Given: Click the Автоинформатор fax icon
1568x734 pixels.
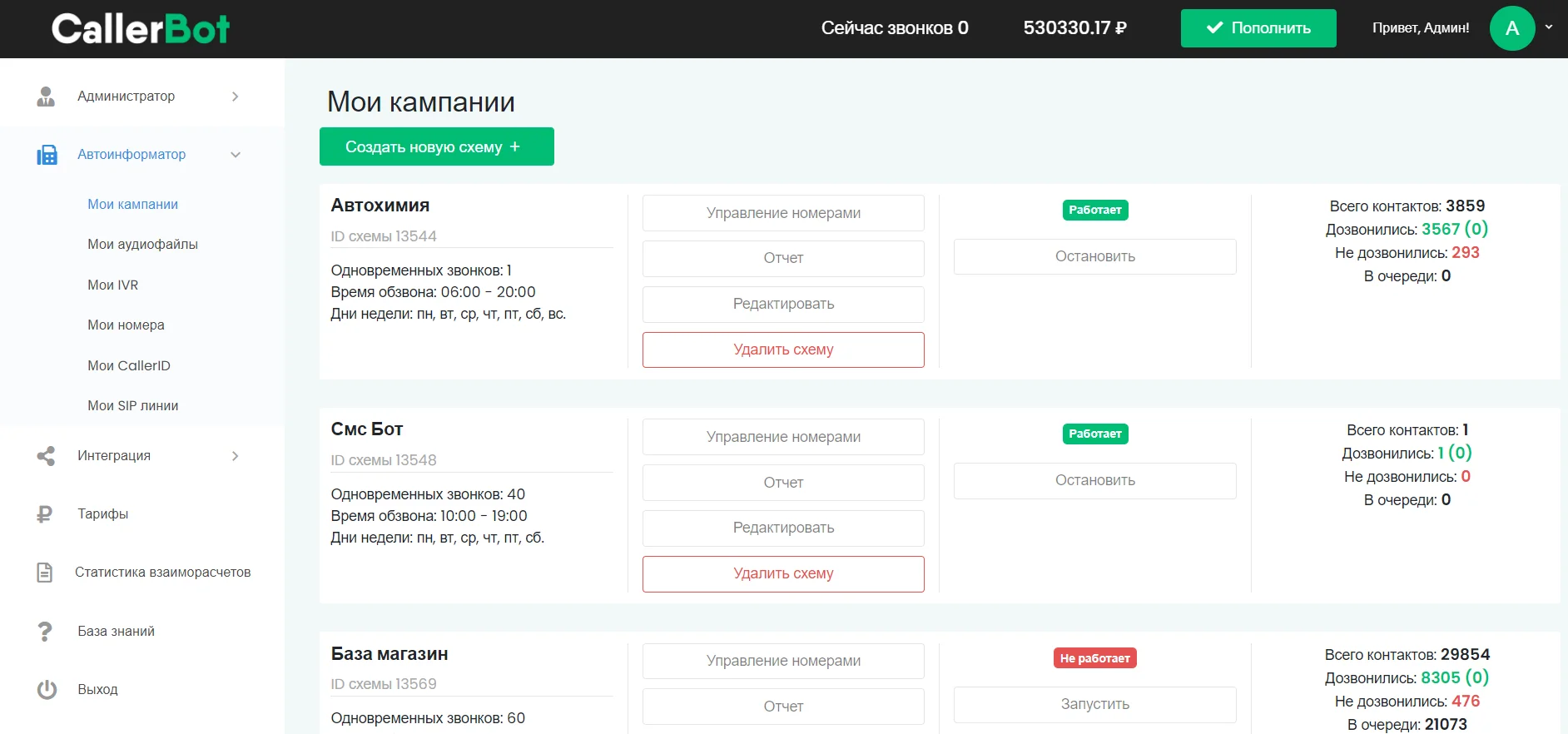Looking at the screenshot, I should (47, 155).
